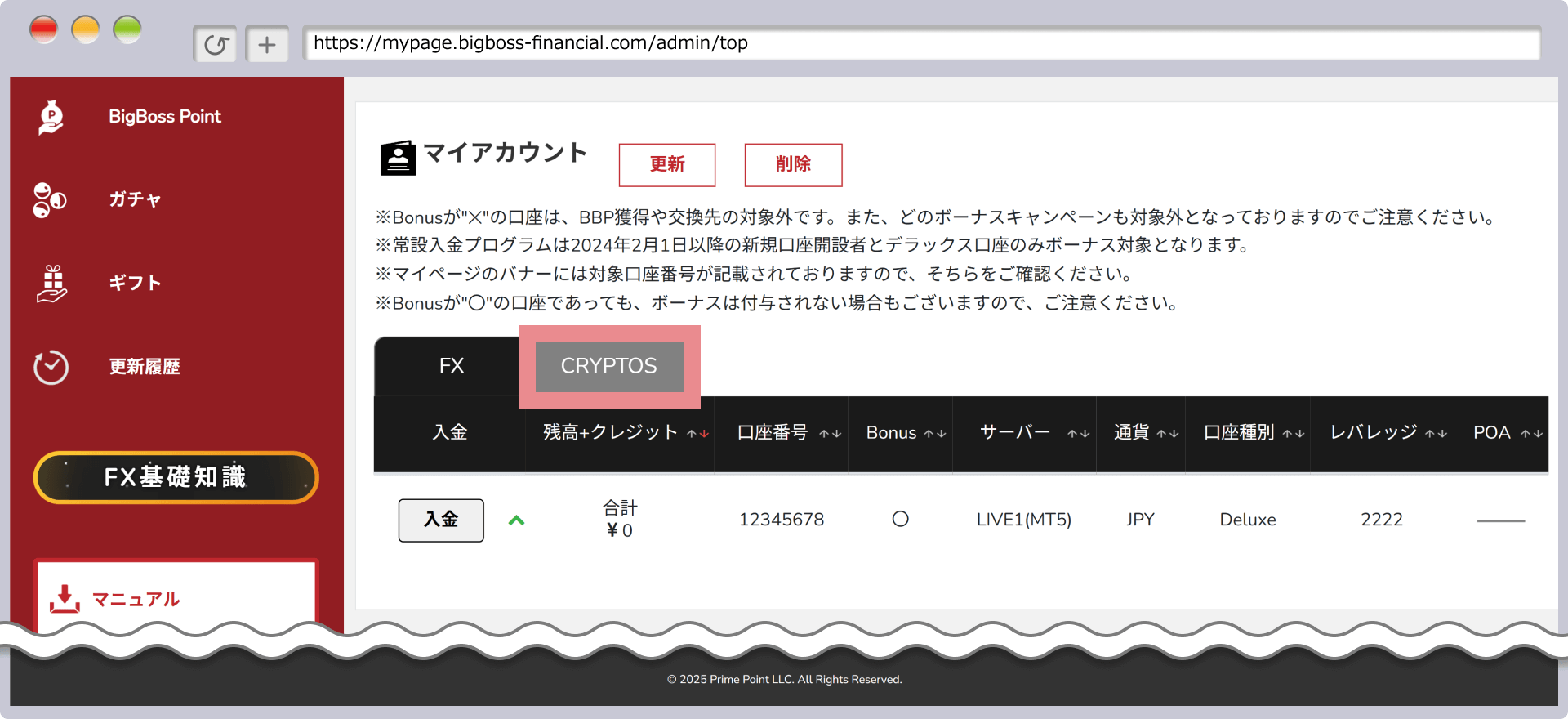Open the FX基礎知識 banner
Viewport: 1568px width, 719px height.
click(176, 477)
